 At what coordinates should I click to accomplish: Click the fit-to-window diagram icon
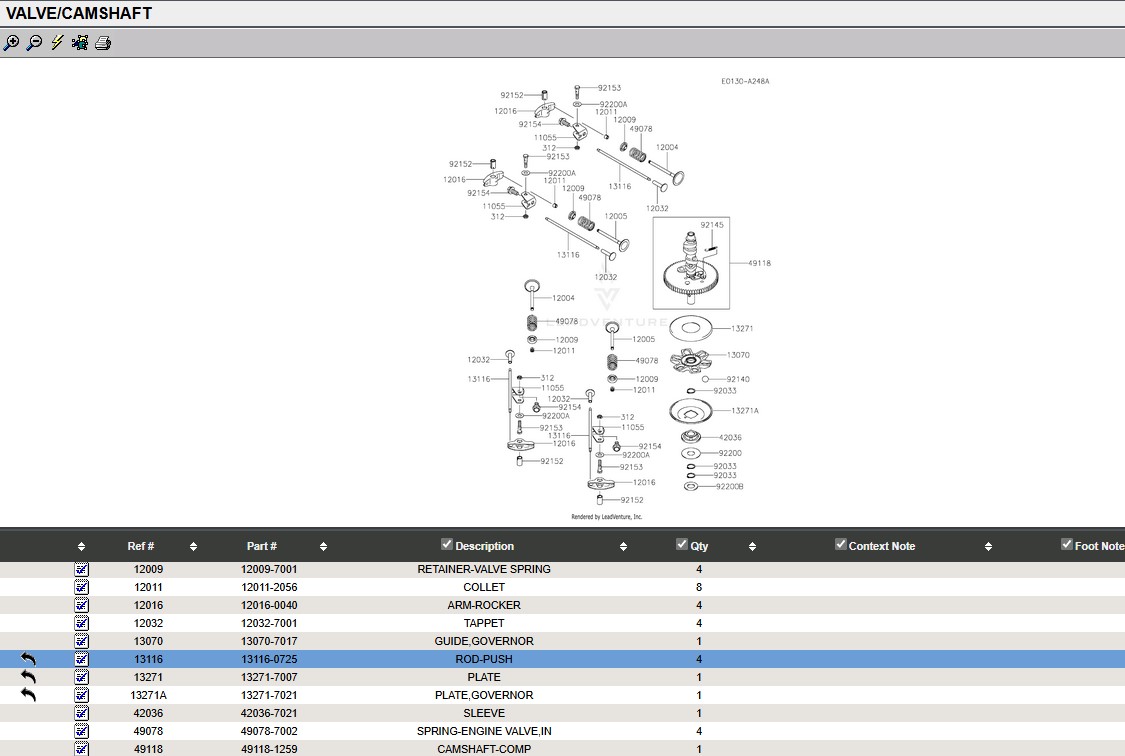pyautogui.click(x=80, y=43)
